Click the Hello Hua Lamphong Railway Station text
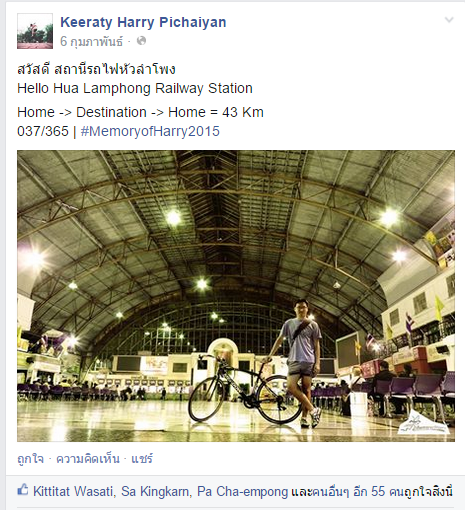 click(x=135, y=88)
